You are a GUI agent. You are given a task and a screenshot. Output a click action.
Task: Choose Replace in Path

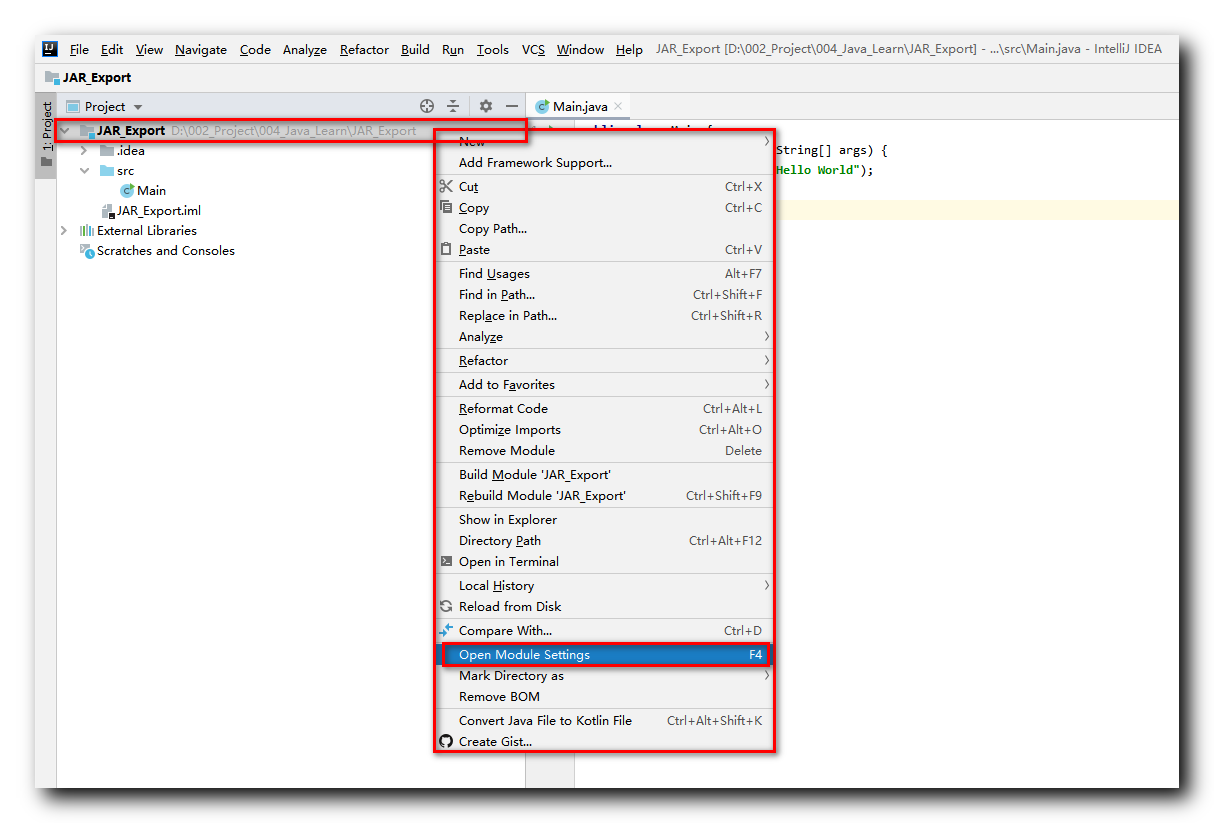[x=604, y=315]
